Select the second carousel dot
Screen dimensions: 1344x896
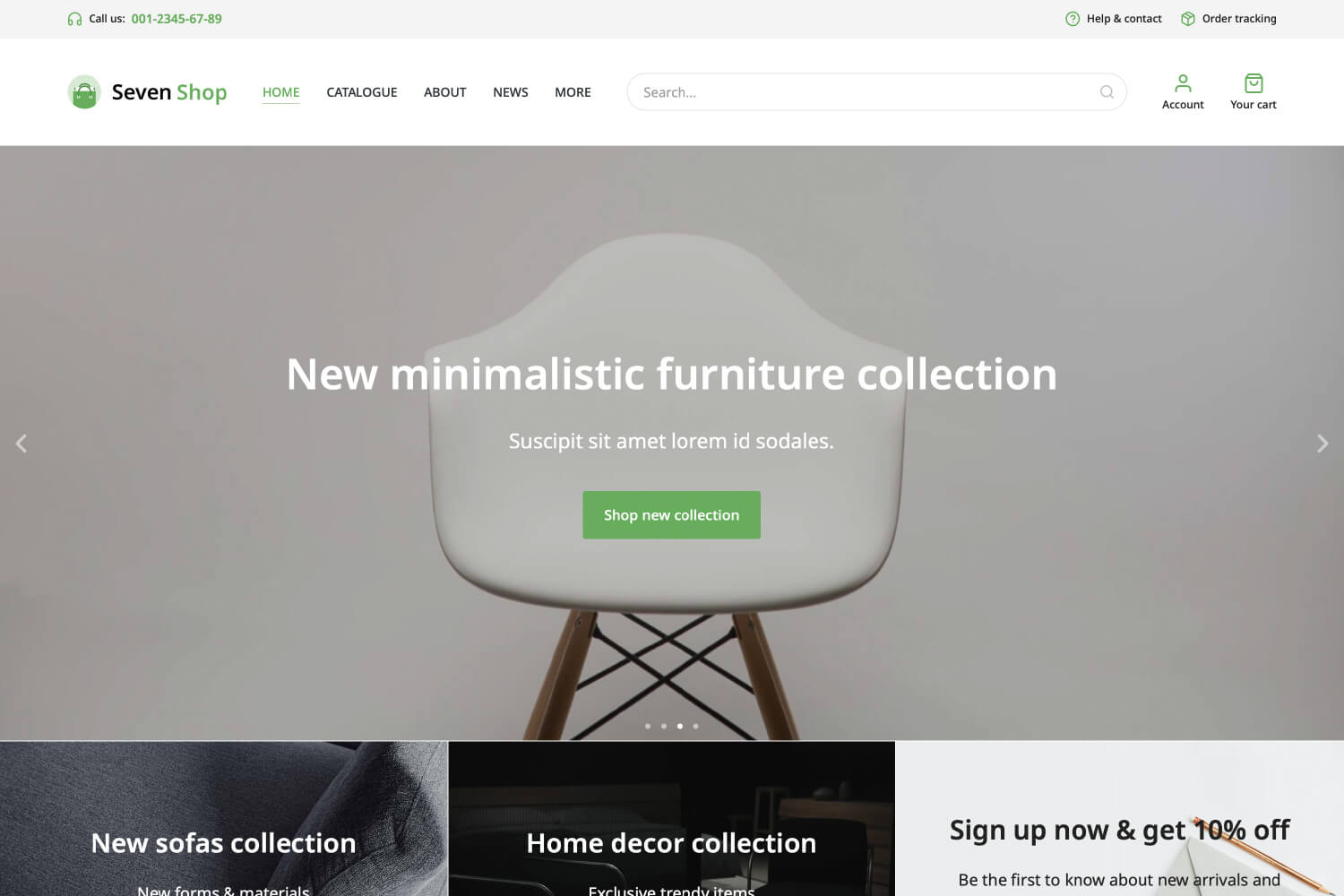664,726
